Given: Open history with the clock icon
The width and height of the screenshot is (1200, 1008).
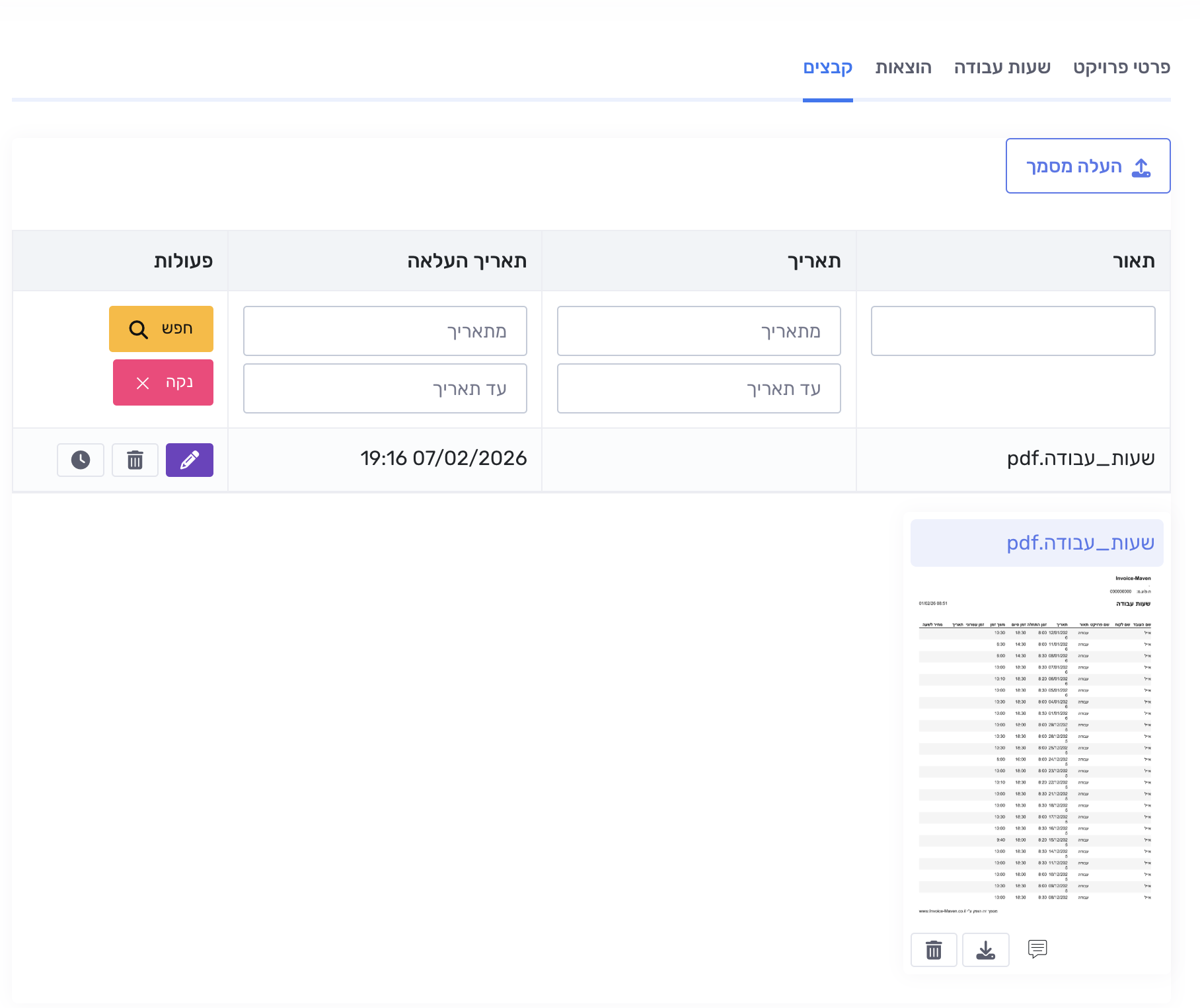Looking at the screenshot, I should click(81, 460).
